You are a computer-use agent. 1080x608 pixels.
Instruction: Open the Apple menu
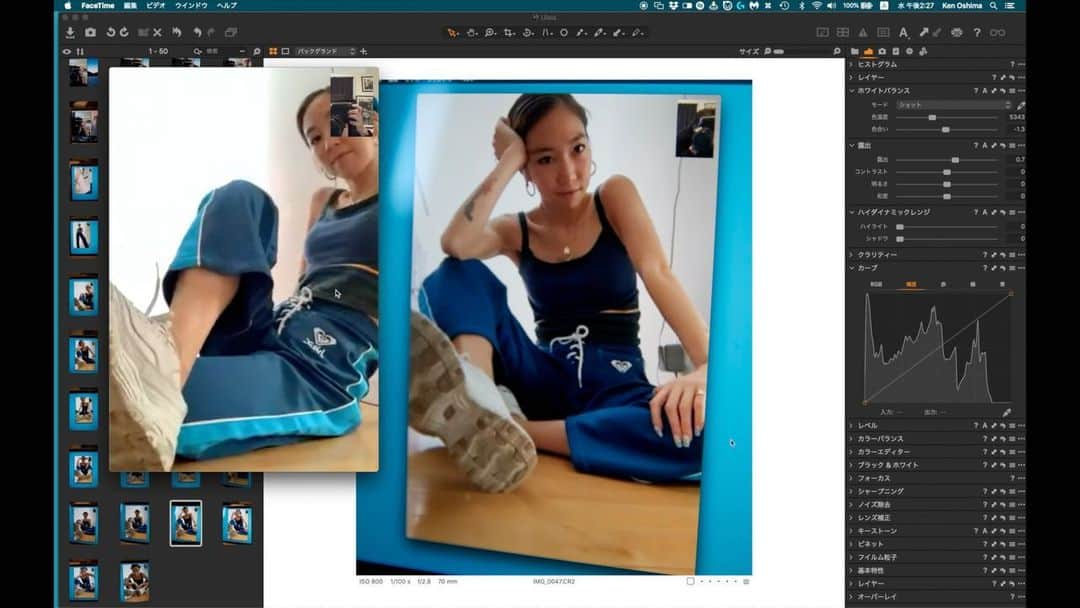[x=68, y=6]
